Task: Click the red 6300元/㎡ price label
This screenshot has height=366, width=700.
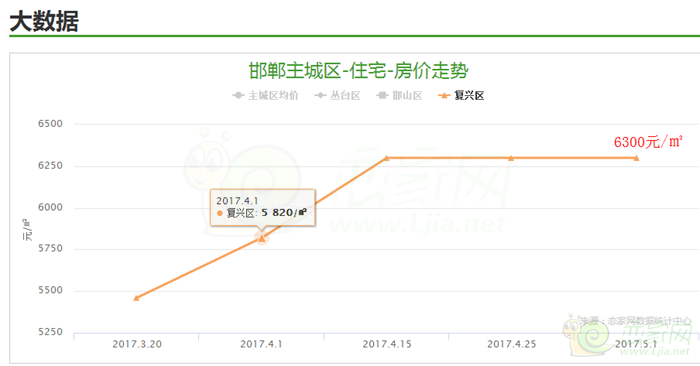Action: point(648,142)
